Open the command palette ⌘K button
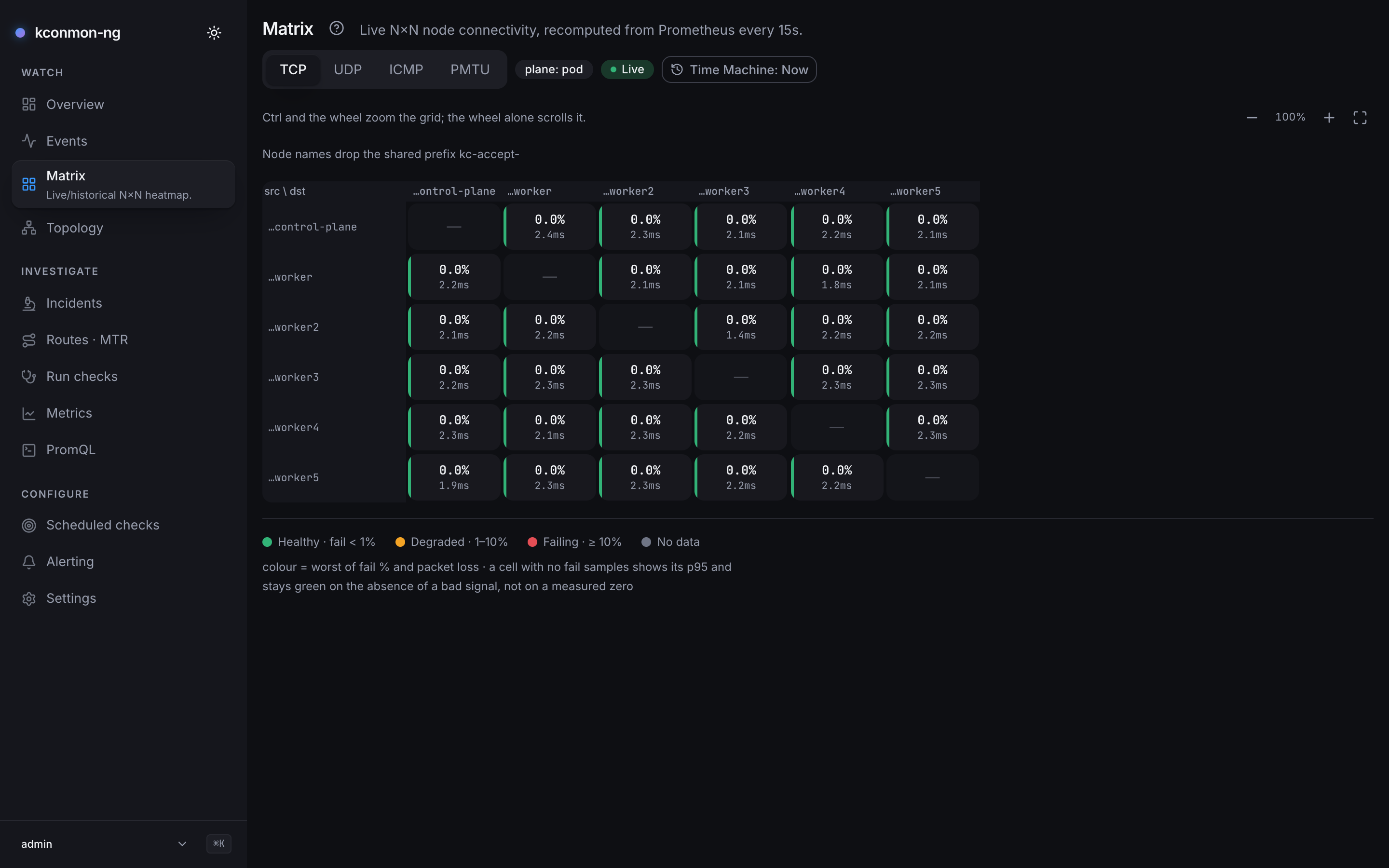Screen dimensions: 1389x868 click(218, 843)
